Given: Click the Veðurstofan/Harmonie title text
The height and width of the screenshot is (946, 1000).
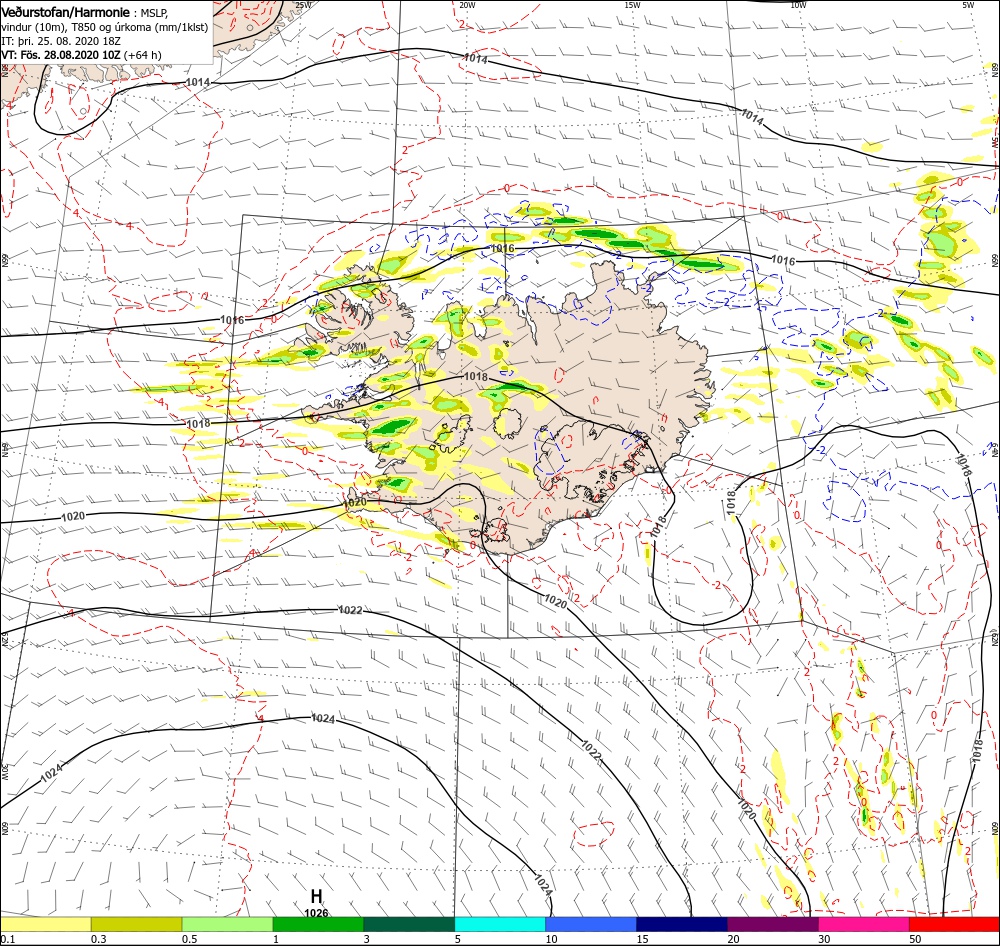Looking at the screenshot, I should coord(66,12).
